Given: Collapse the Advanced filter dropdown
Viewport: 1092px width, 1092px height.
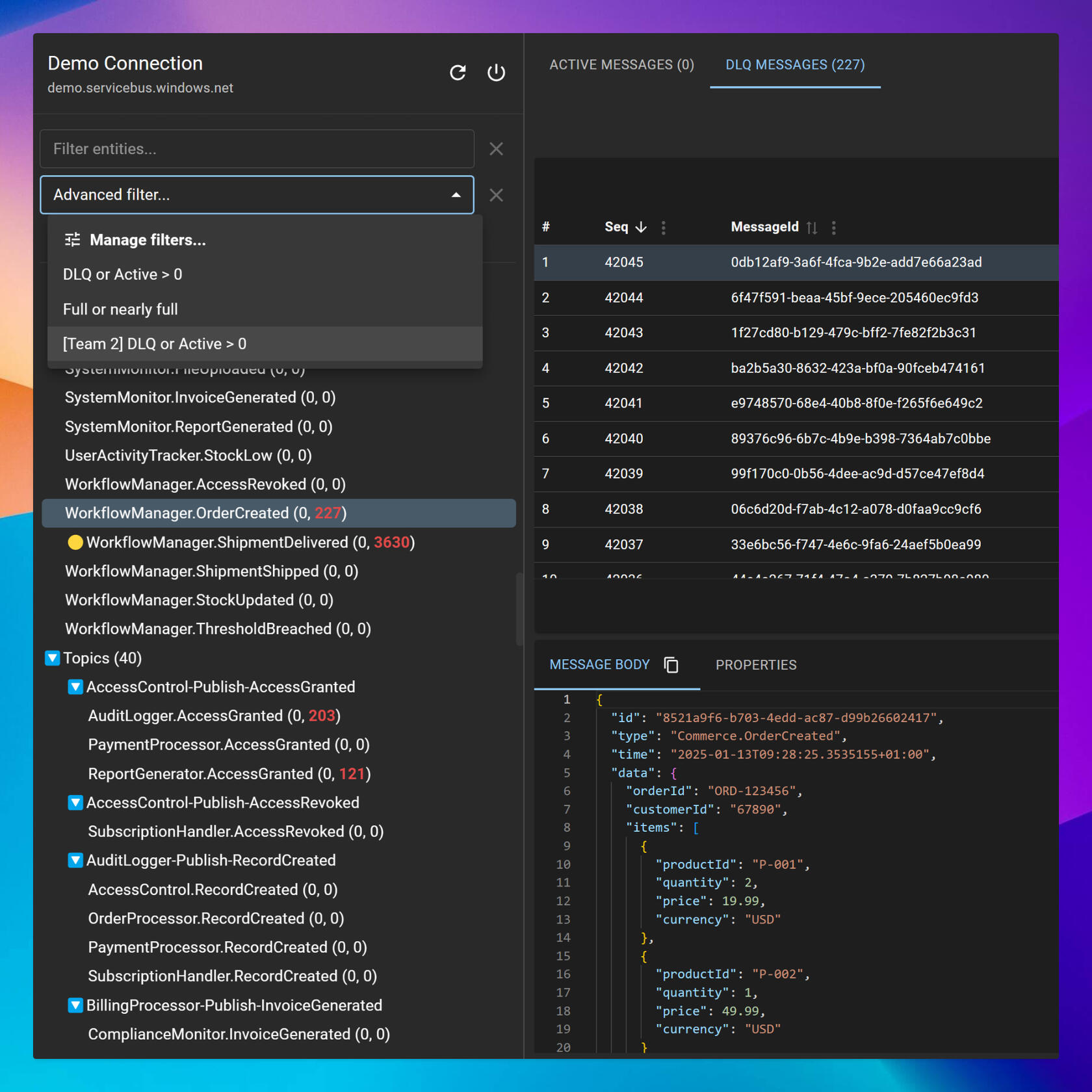Looking at the screenshot, I should (456, 195).
